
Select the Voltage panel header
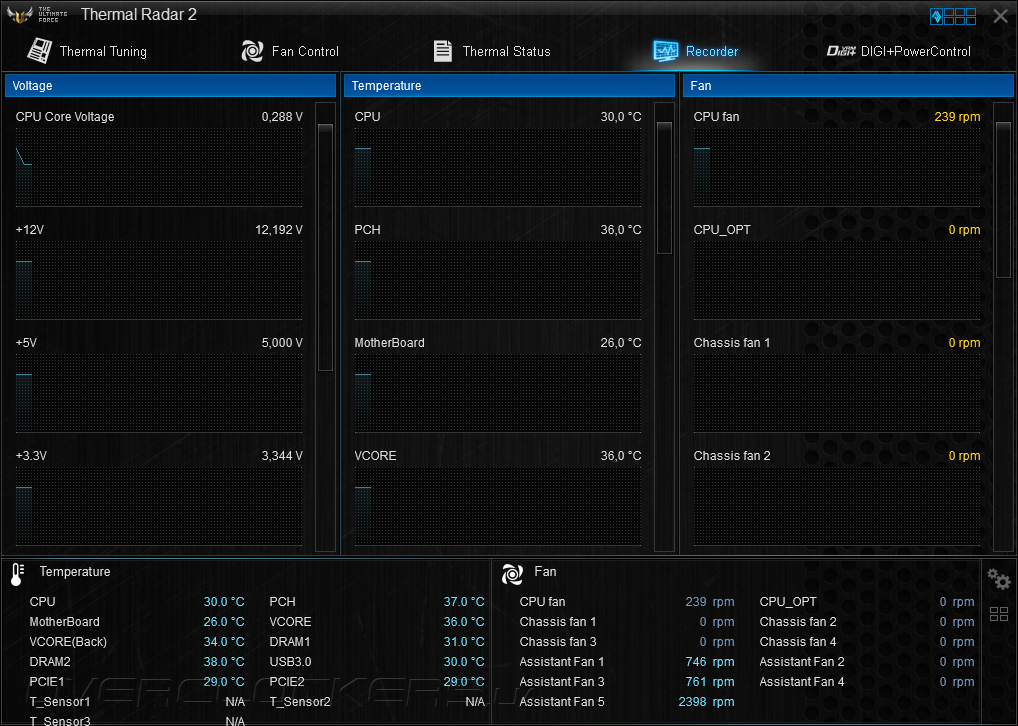click(x=170, y=86)
